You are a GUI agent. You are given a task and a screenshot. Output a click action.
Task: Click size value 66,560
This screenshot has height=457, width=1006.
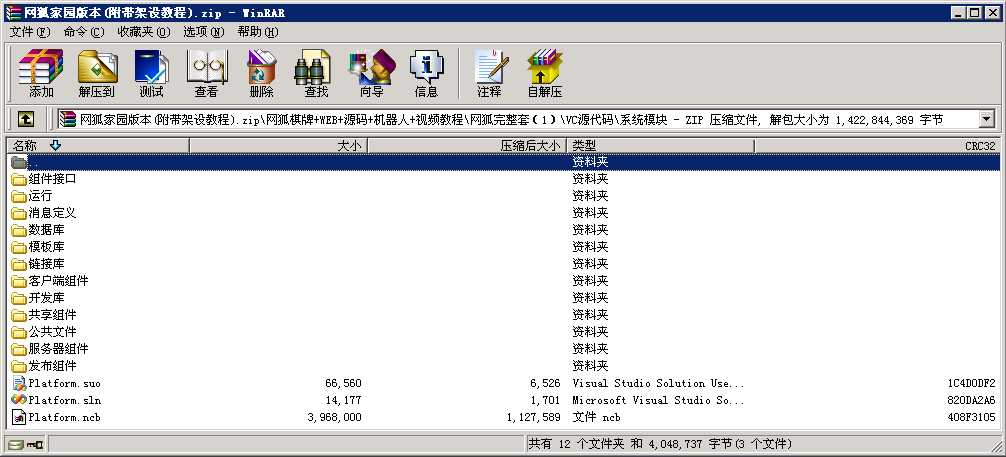tap(343, 383)
